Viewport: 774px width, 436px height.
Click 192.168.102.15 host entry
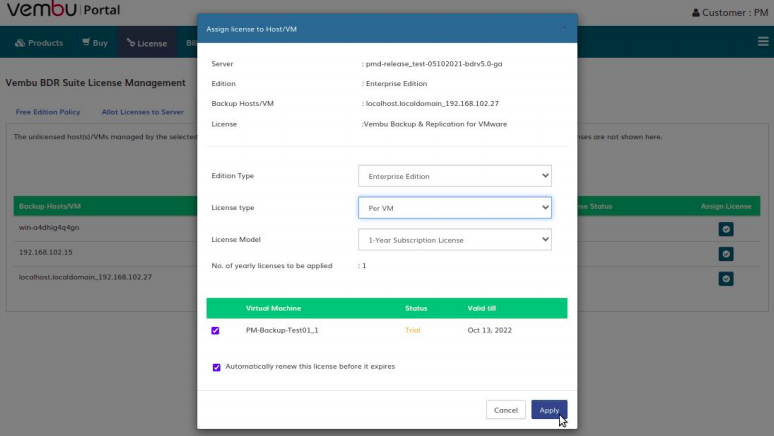pos(45,252)
